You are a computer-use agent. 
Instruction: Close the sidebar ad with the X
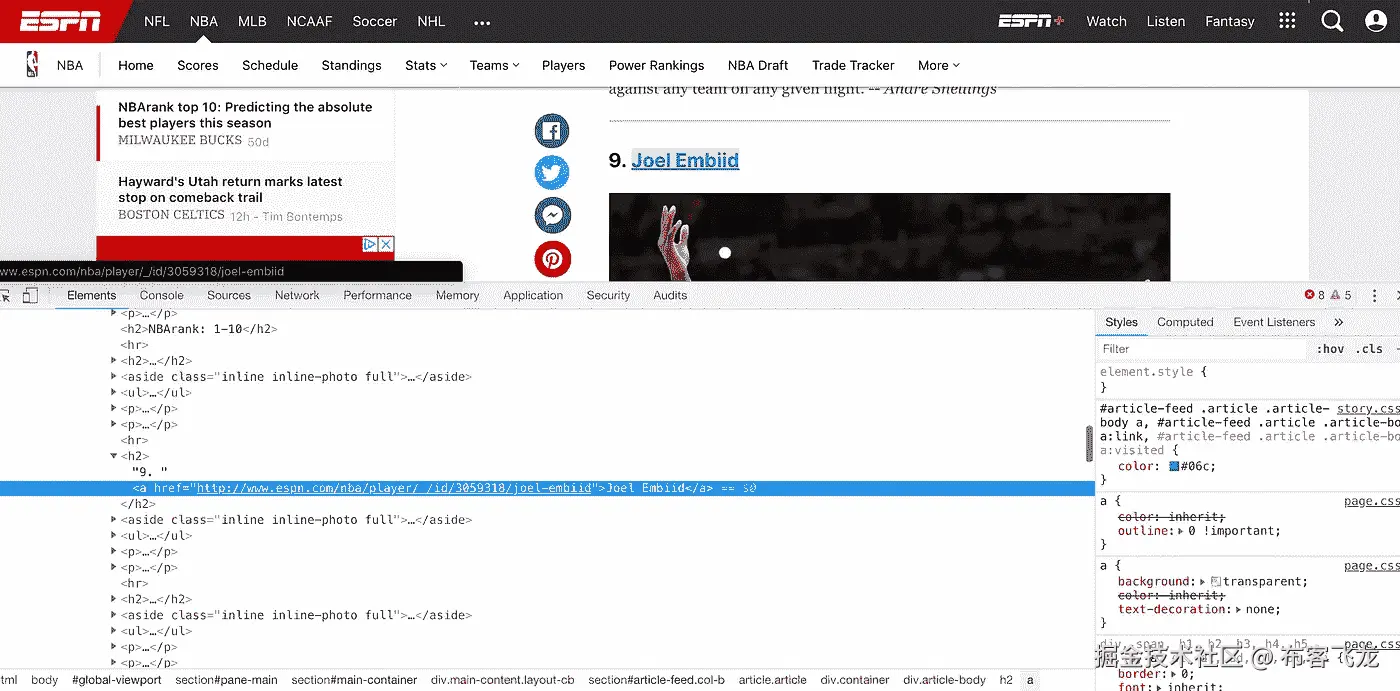tap(386, 244)
